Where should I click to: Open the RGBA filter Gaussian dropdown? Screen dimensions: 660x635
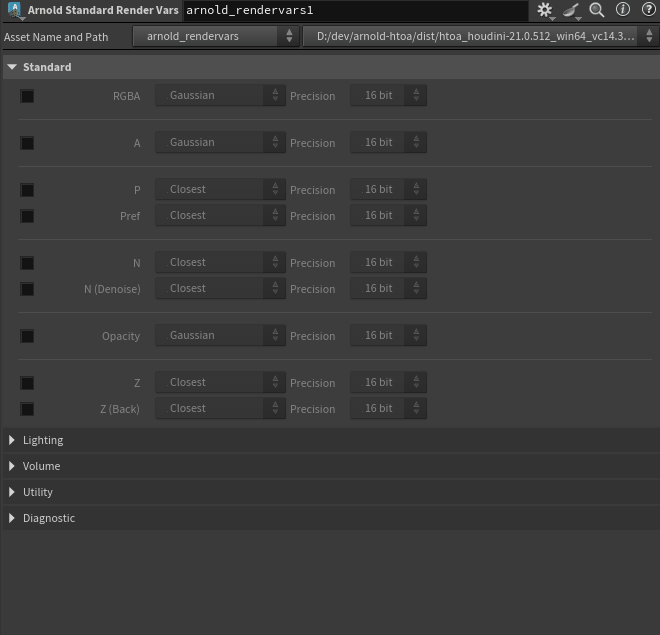pos(221,96)
